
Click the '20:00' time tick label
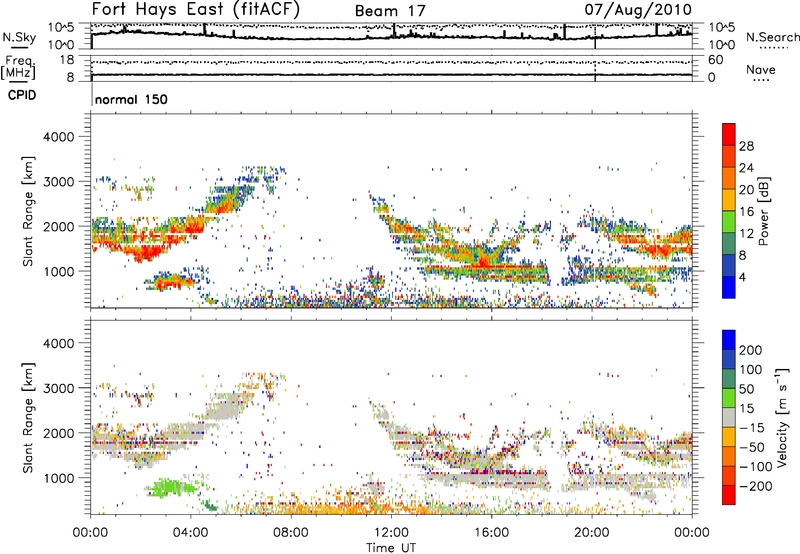(x=592, y=533)
